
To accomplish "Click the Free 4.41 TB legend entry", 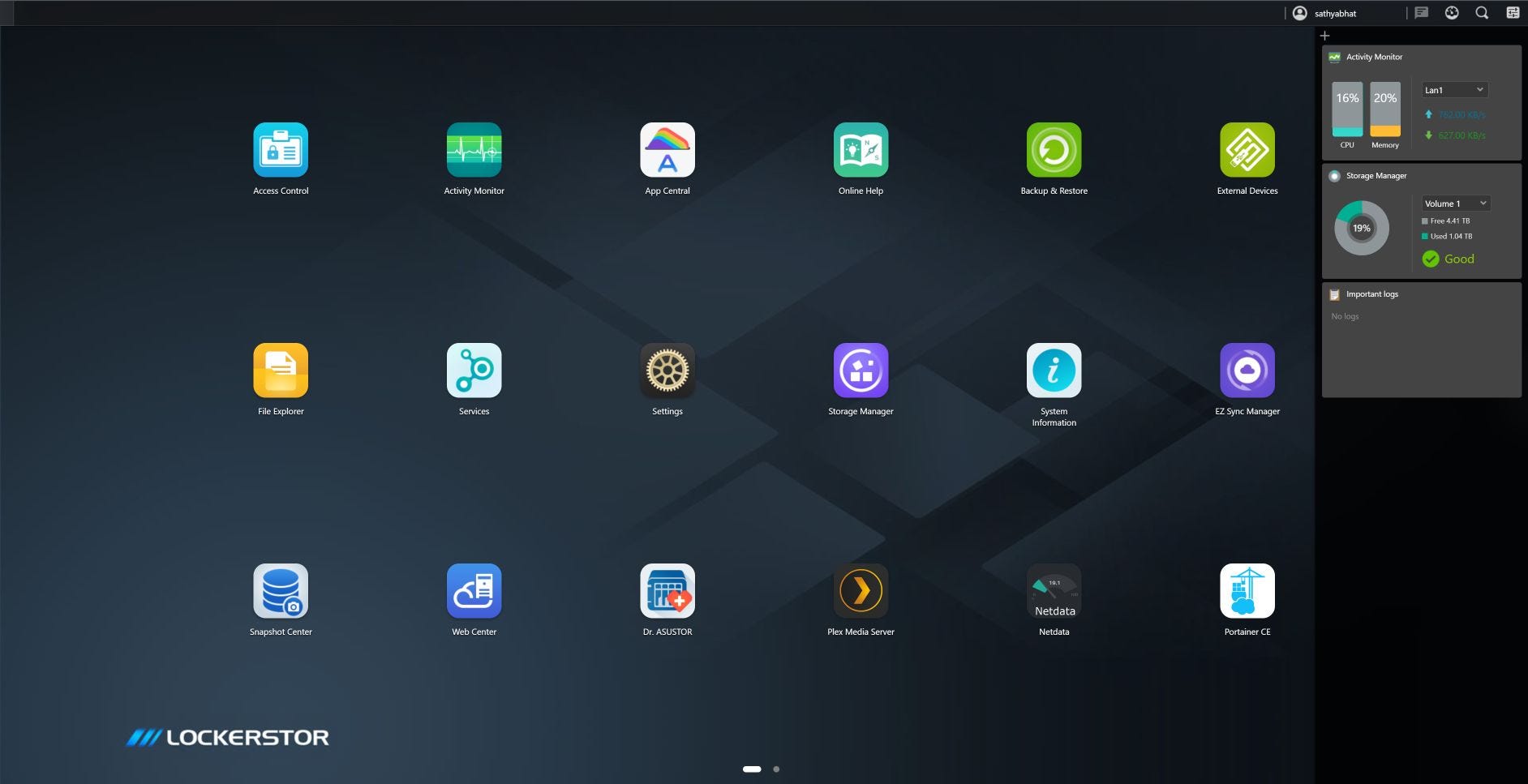I will point(1446,221).
